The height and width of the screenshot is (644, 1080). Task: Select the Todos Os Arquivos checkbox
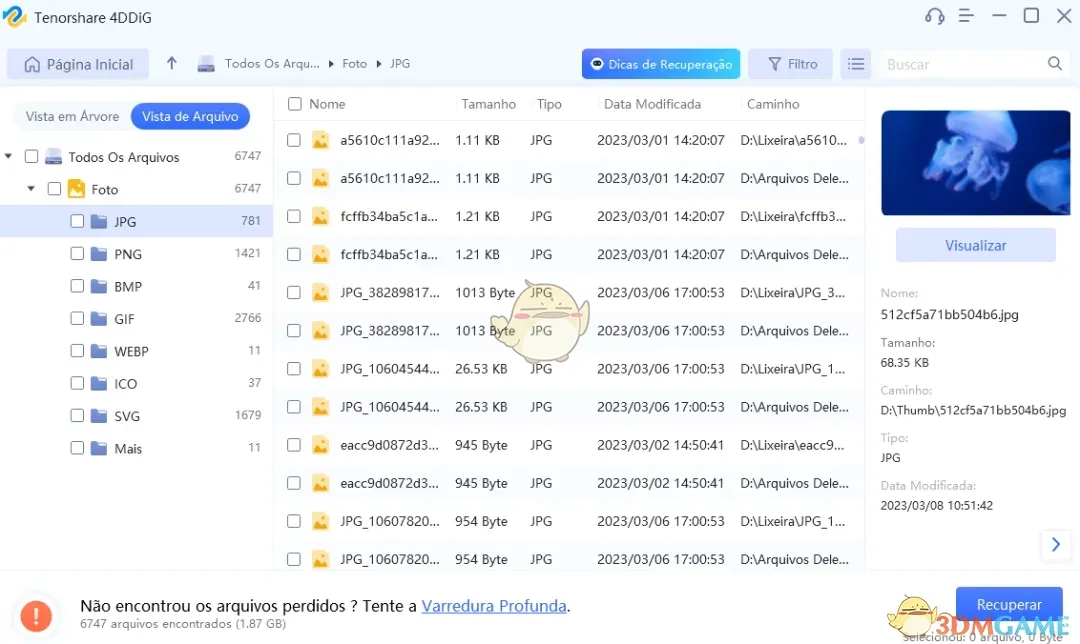point(31,156)
